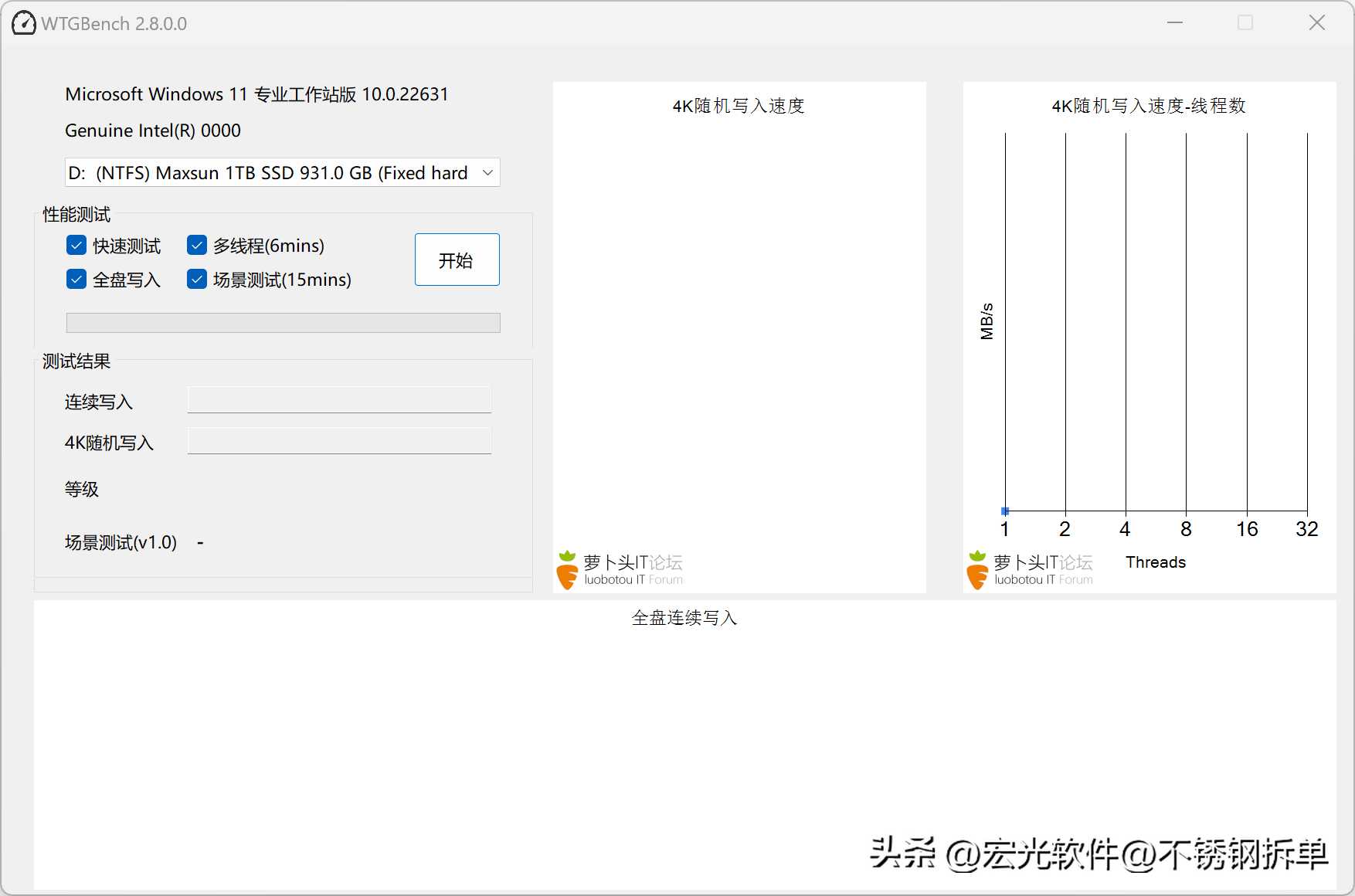Screen dimensions: 1355x896
Task: Click the 全盘连续写入 chart title
Action: coord(684,618)
